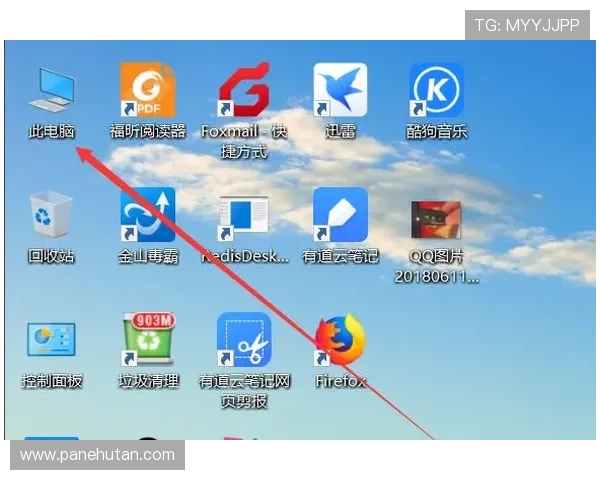600x480 pixels.
Task: Launch 有道云笔记 Youdao Note app
Action: tap(340, 215)
